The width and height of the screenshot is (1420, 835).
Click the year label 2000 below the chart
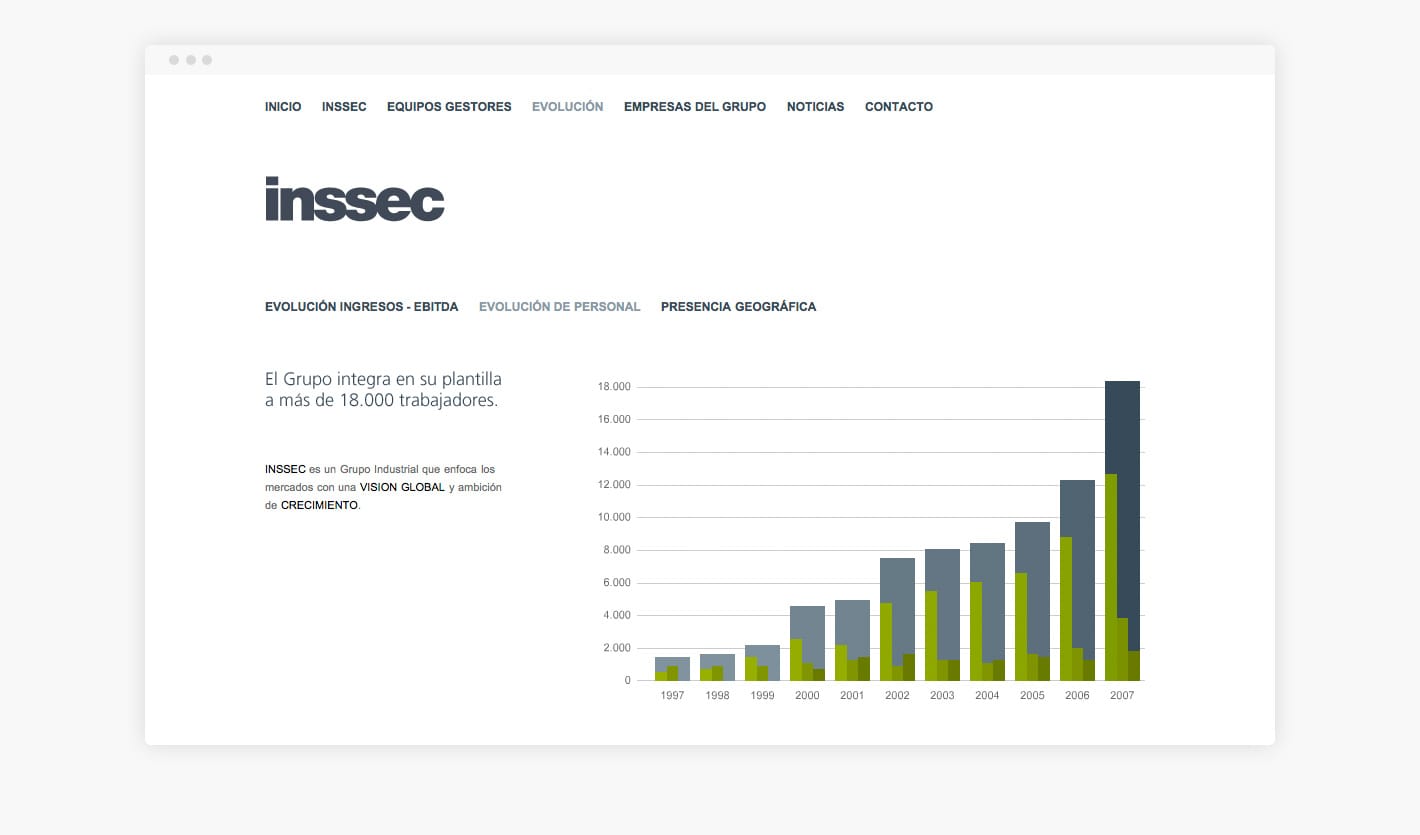click(x=807, y=694)
